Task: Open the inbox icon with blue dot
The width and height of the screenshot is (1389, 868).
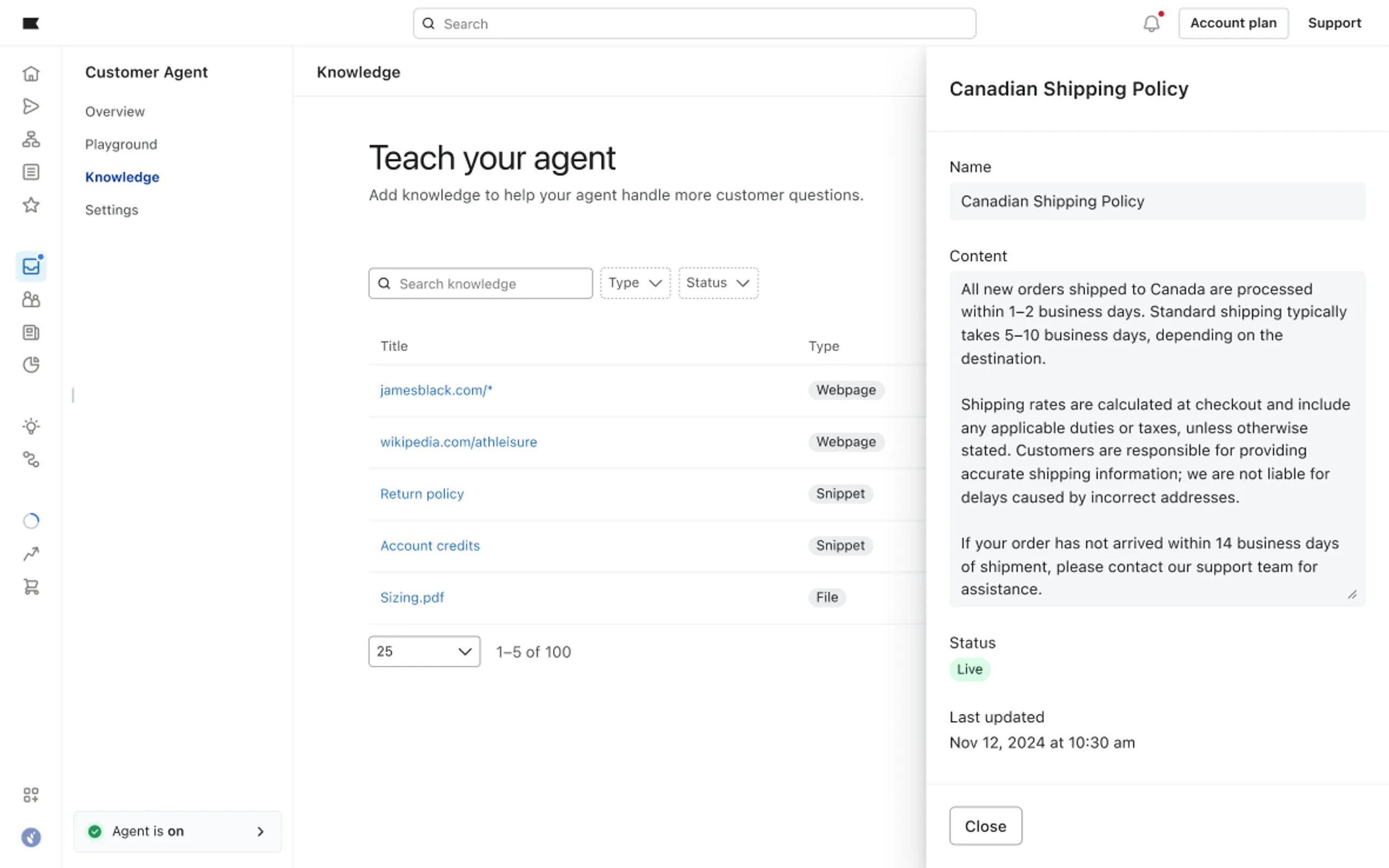Action: [x=31, y=266]
